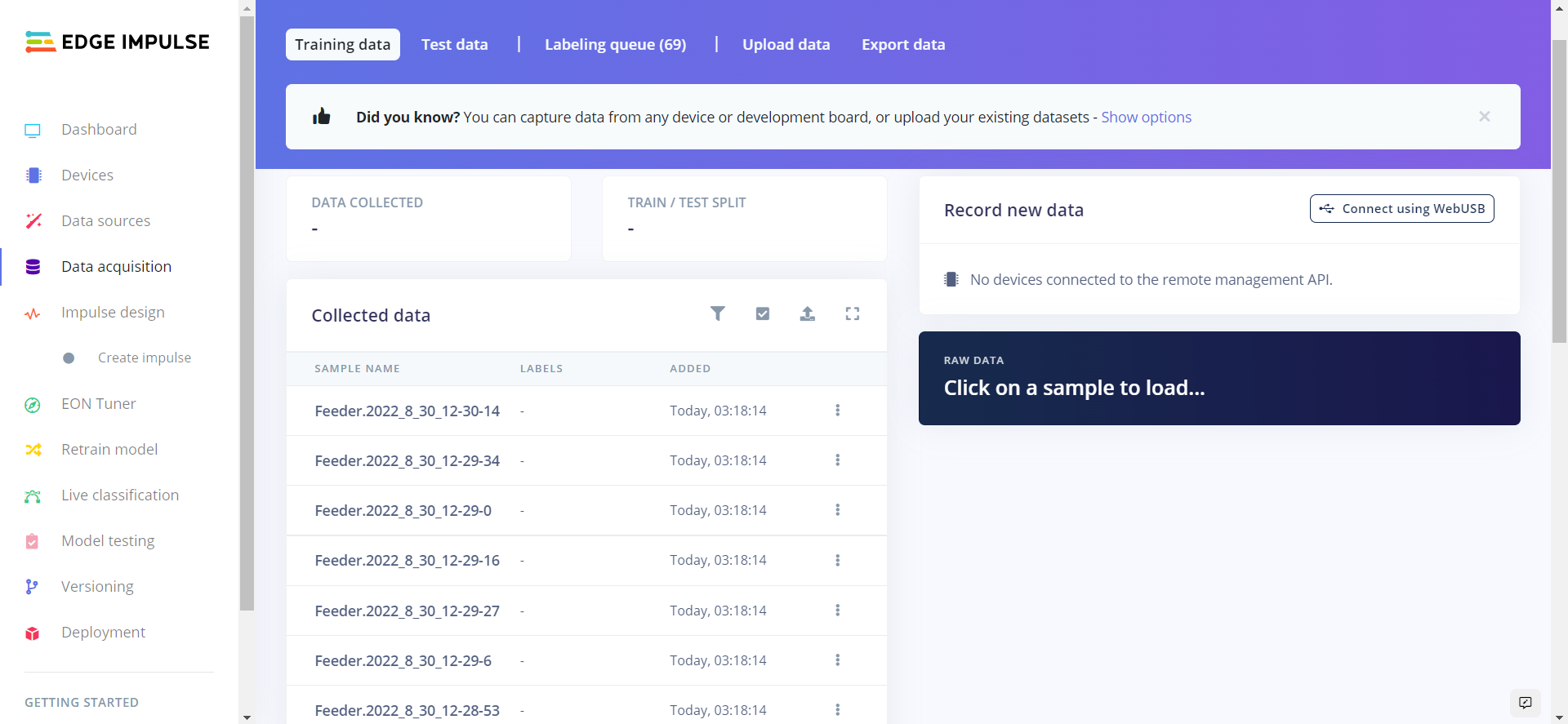
Task: Toggle select multiple items checkbox icon
Action: tap(762, 313)
